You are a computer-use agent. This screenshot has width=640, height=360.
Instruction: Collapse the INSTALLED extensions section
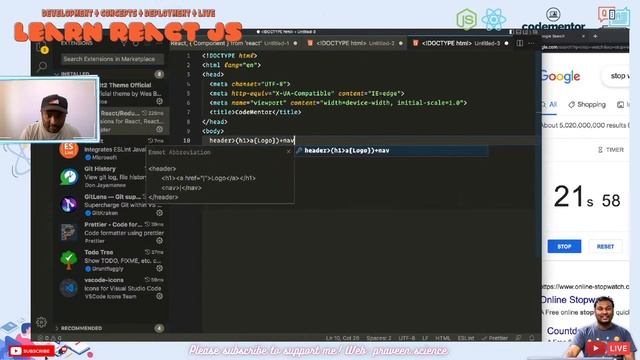click(x=75, y=74)
